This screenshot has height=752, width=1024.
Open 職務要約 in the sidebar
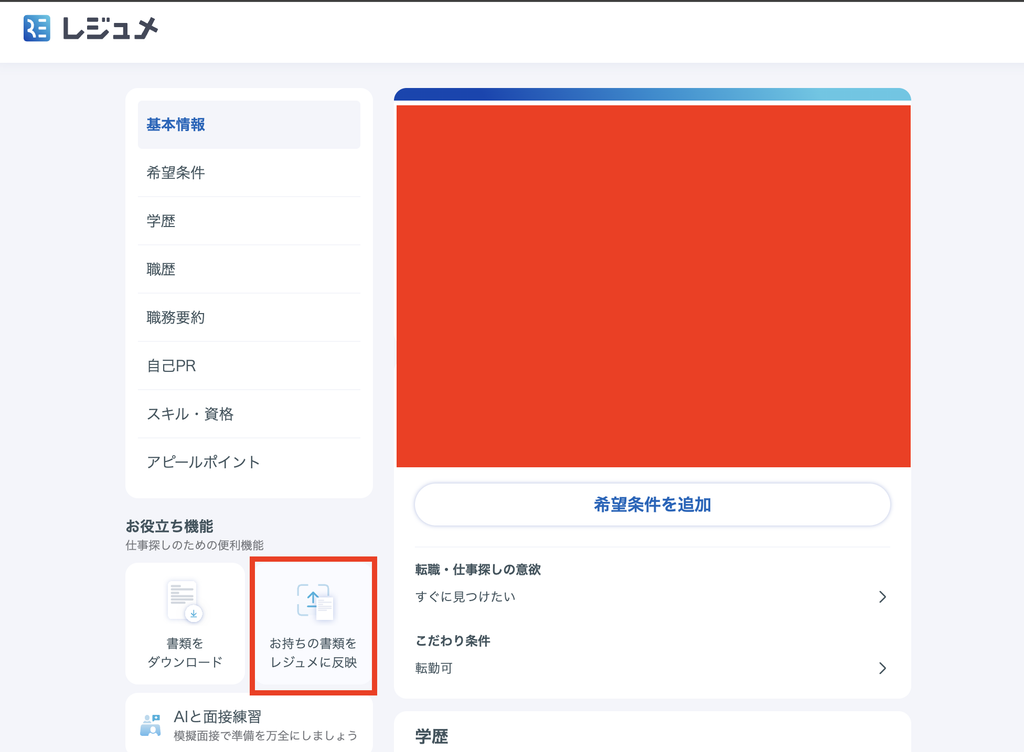point(249,318)
